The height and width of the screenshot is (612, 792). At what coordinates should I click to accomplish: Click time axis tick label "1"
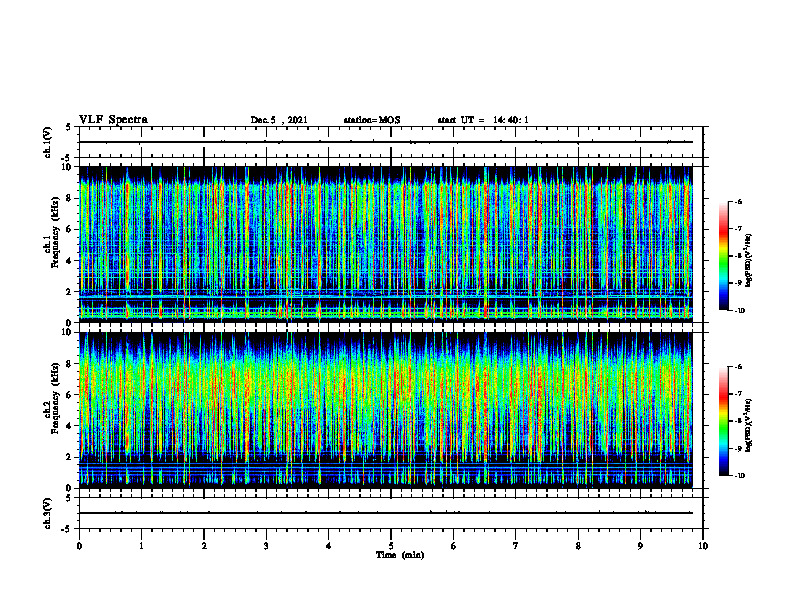pyautogui.click(x=141, y=546)
